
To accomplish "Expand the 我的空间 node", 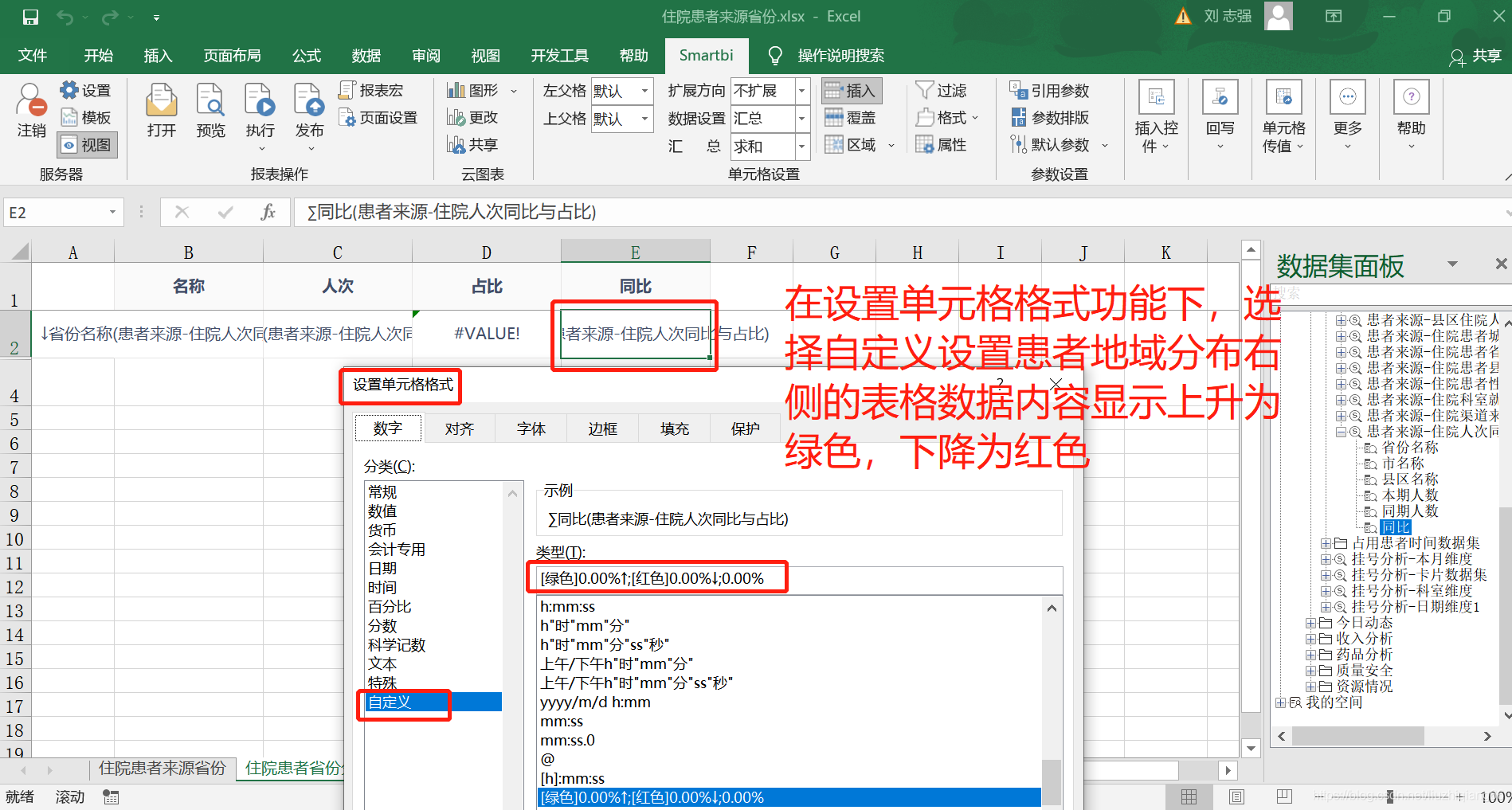I will point(1280,702).
